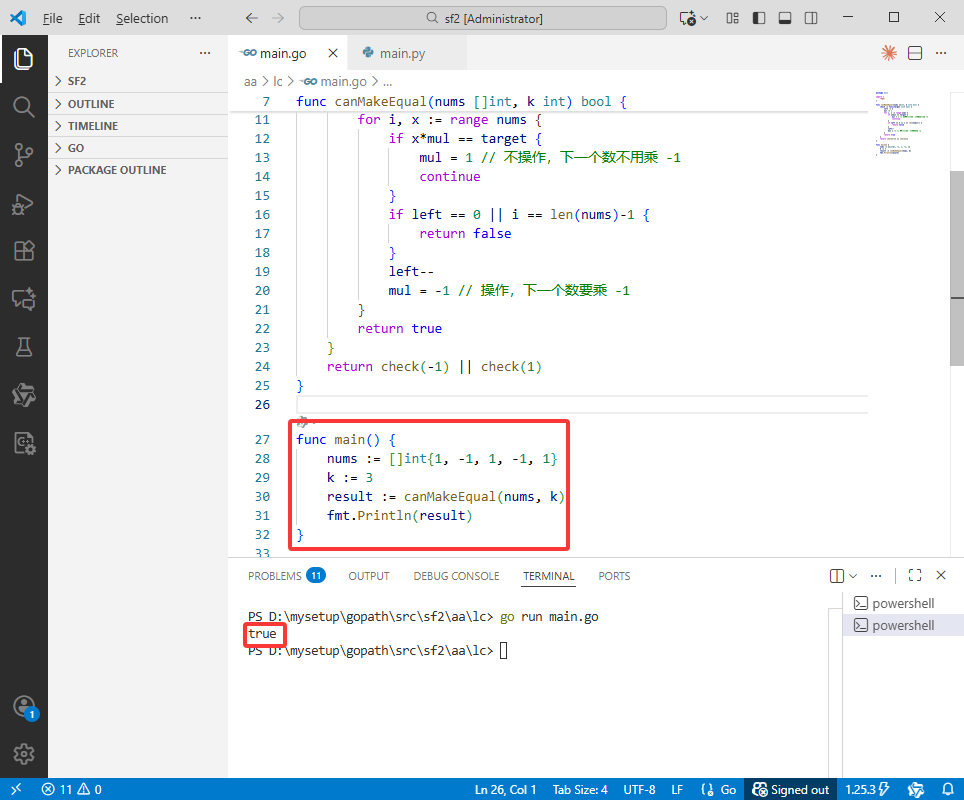This screenshot has height=800, width=964.
Task: Switch to the PROBLEMS panel tab
Action: (286, 576)
